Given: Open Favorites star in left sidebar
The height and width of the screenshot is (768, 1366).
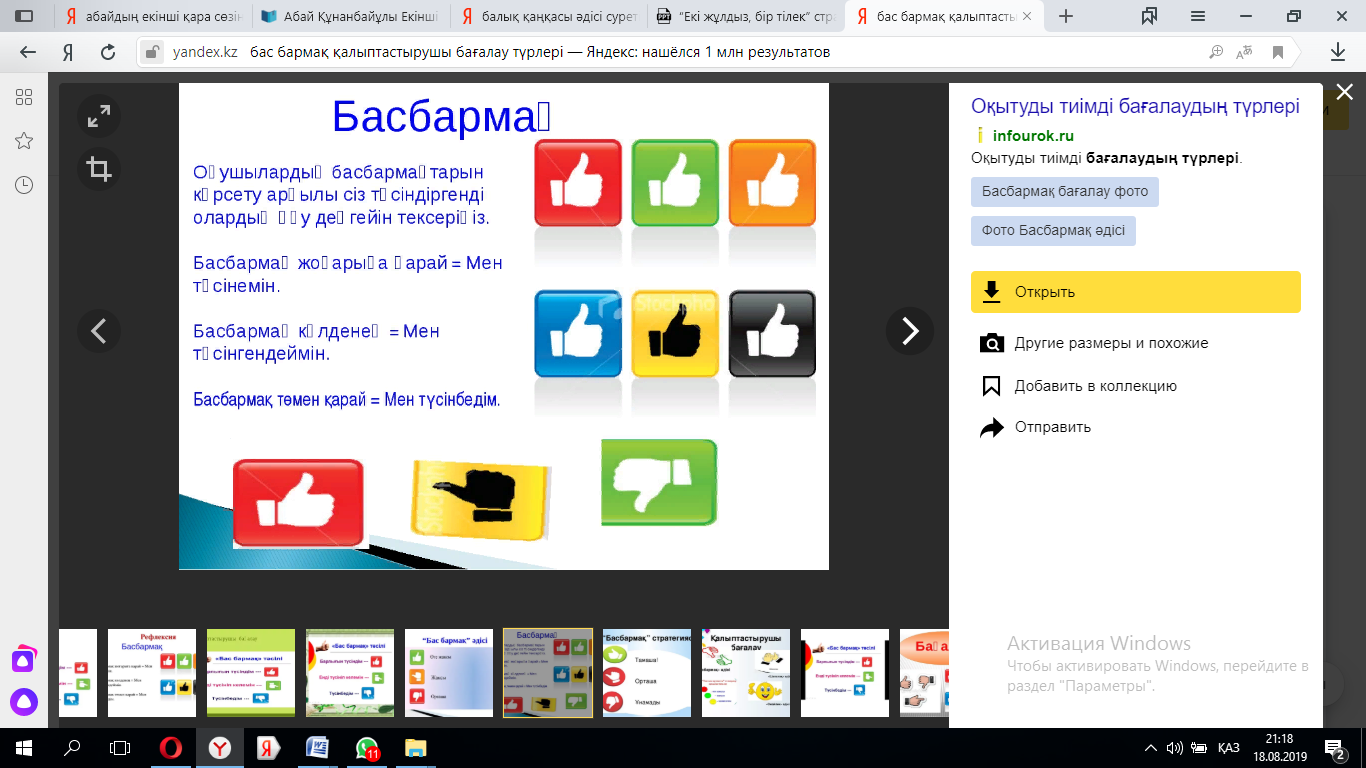Looking at the screenshot, I should [x=24, y=141].
